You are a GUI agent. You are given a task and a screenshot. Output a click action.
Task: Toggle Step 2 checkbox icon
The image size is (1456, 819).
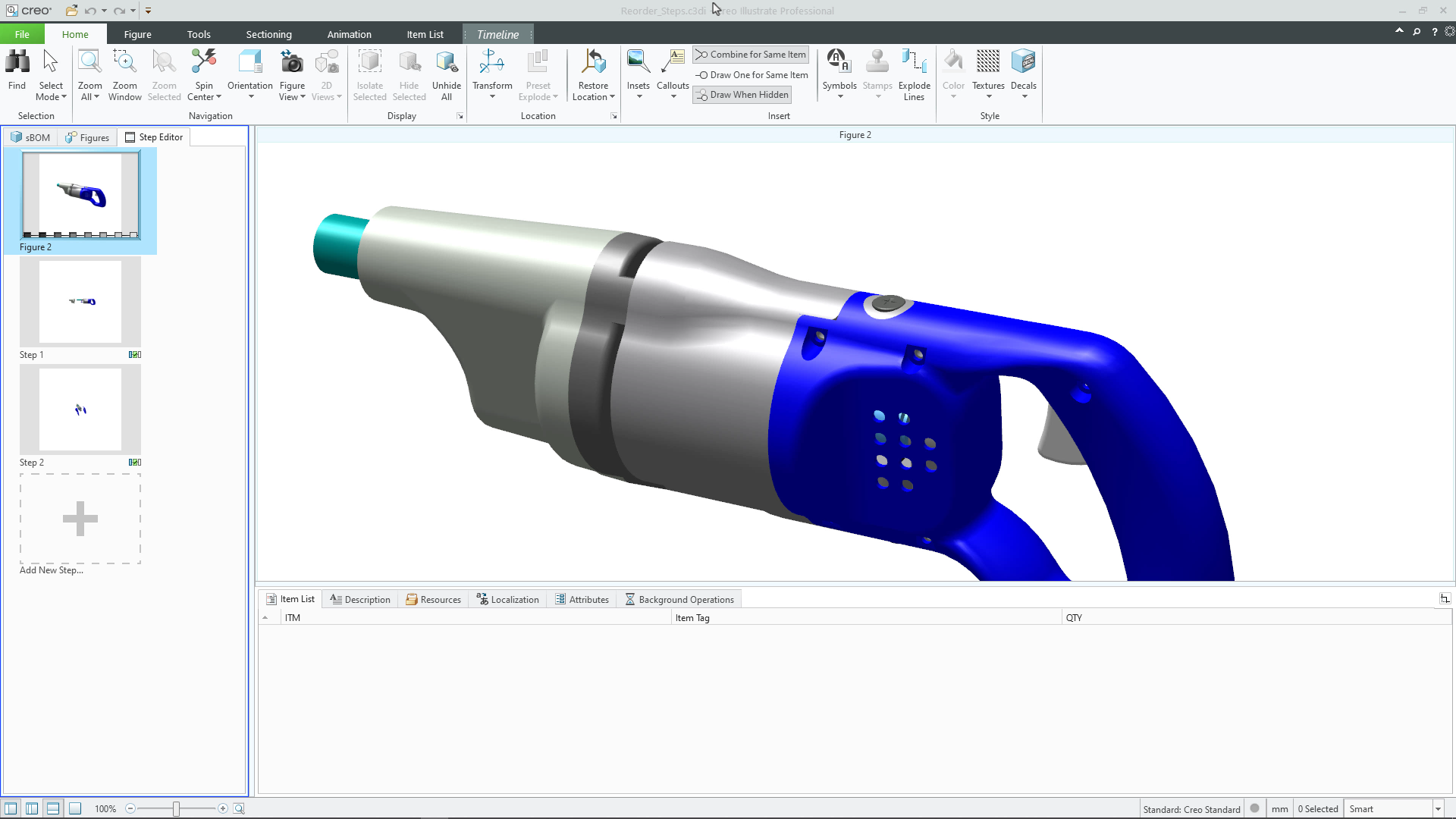(x=135, y=463)
